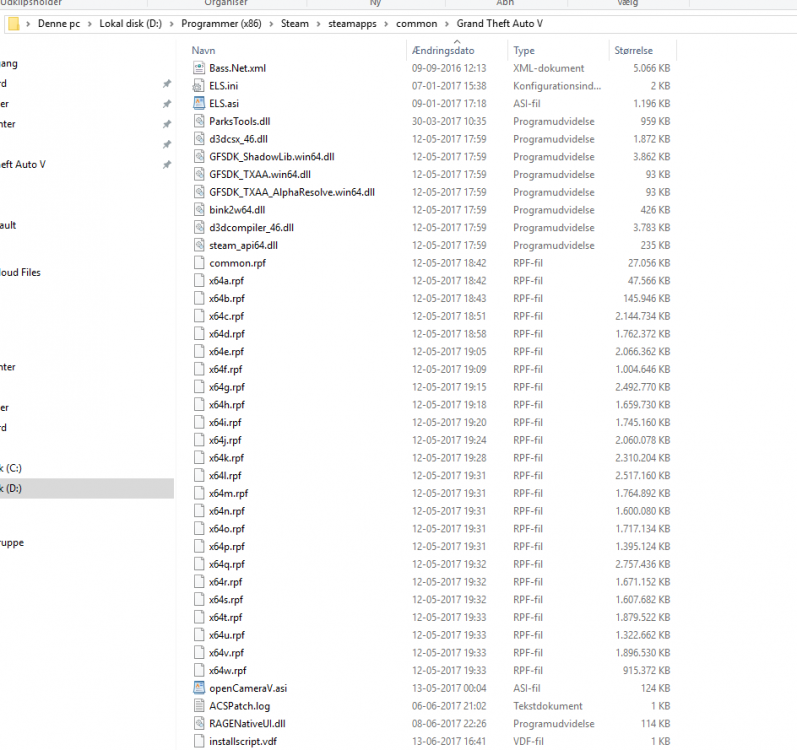Open 'loud Files' sidebar item
797x750 pixels.
pos(20,272)
